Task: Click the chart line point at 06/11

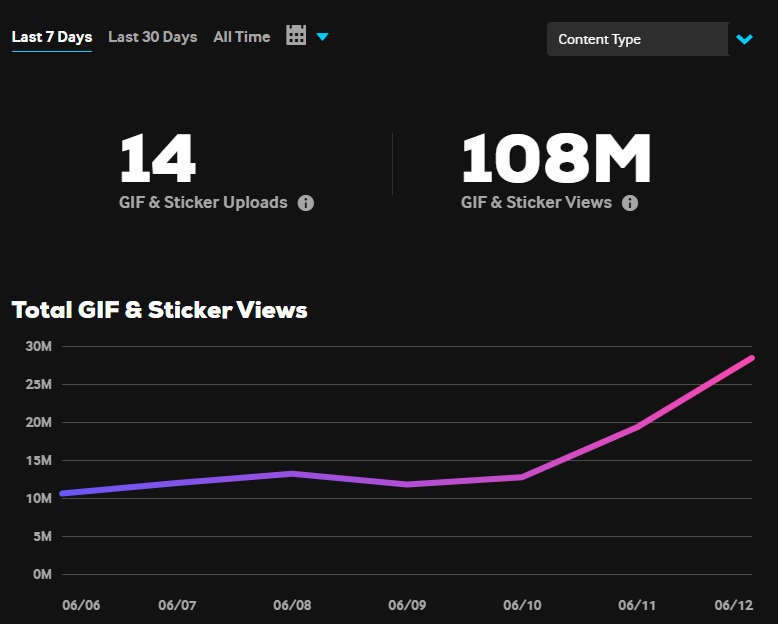Action: (637, 427)
